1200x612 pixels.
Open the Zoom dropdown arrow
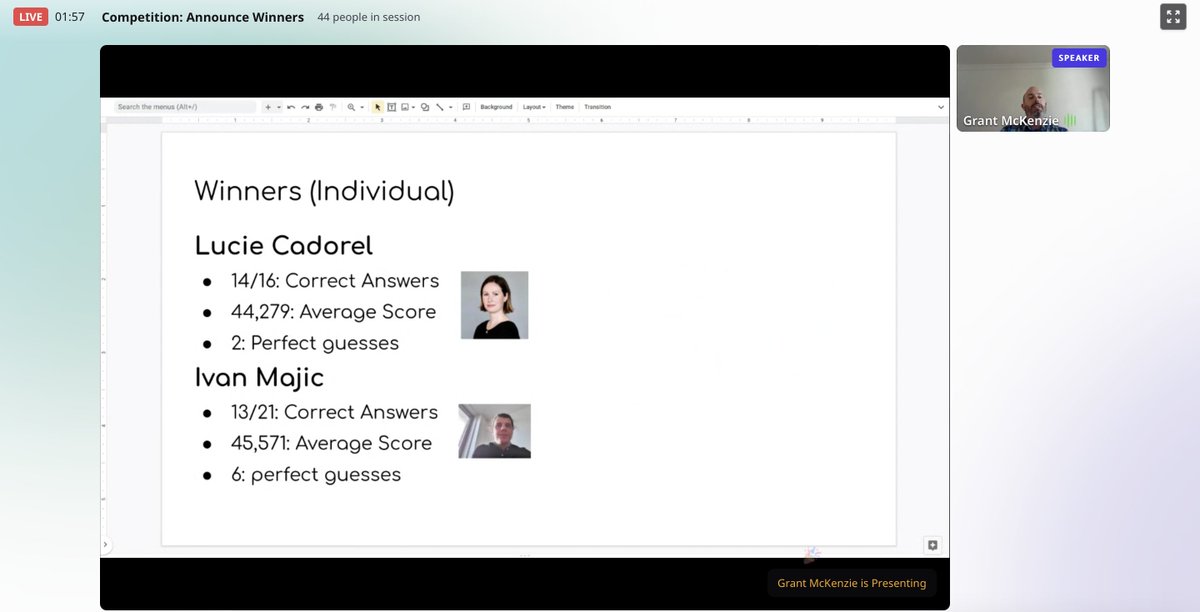pos(362,107)
